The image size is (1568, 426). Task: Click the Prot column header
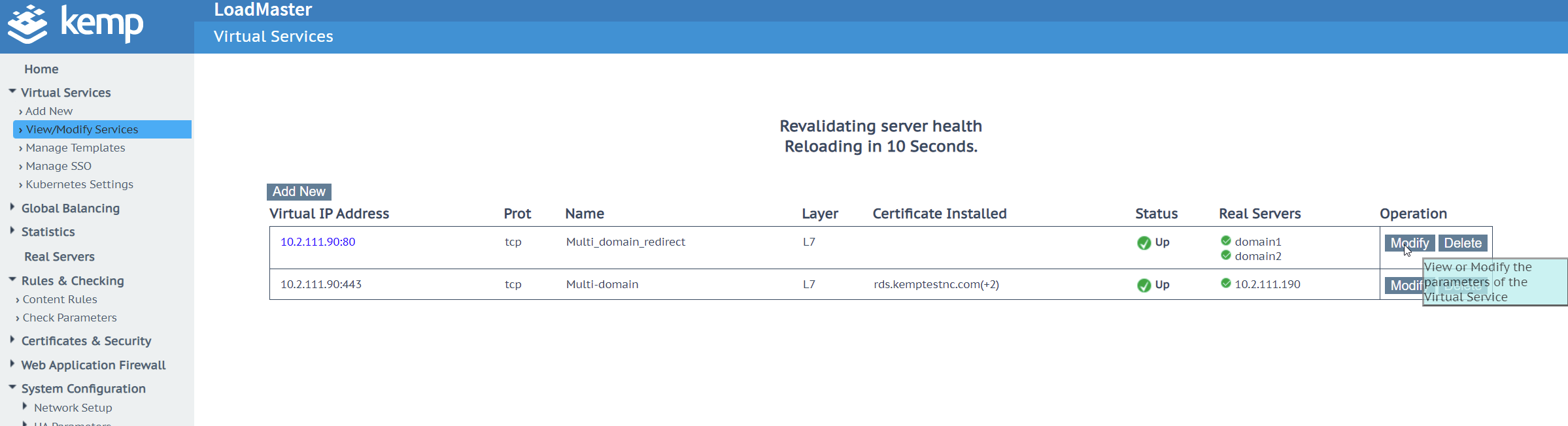point(517,214)
